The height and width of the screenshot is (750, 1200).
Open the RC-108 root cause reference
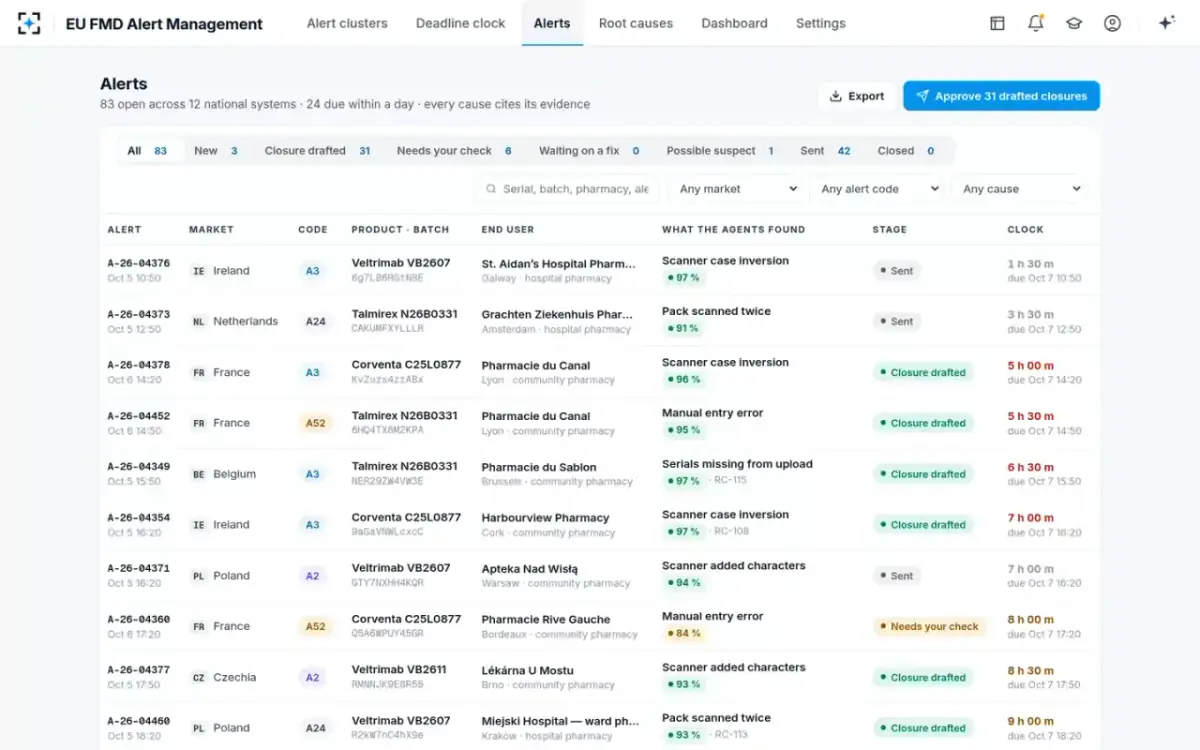pos(730,532)
